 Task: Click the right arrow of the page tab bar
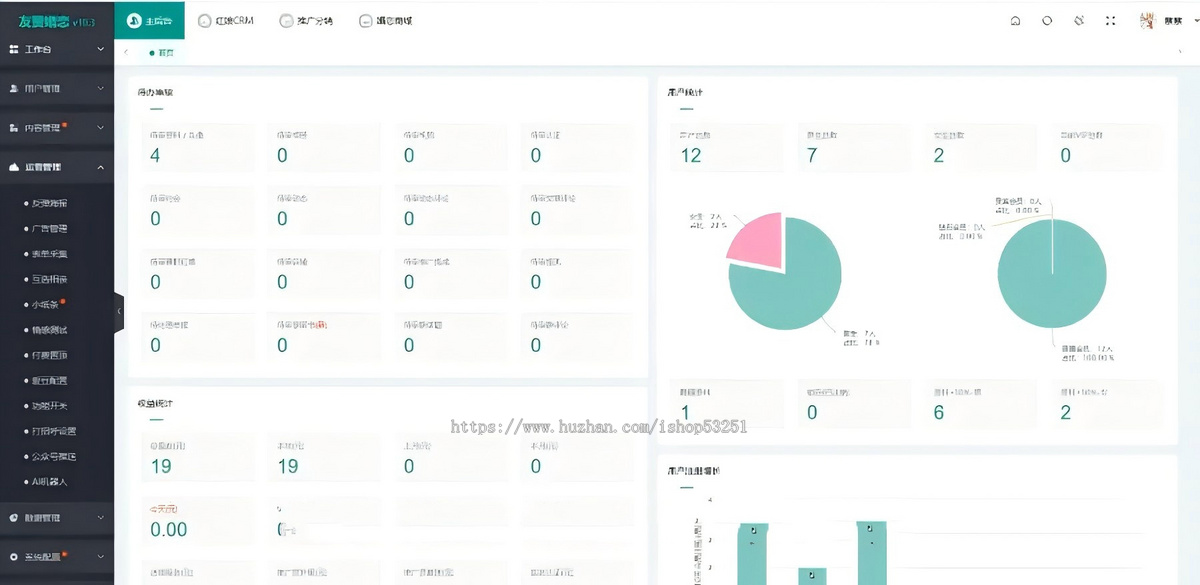[1181, 52]
